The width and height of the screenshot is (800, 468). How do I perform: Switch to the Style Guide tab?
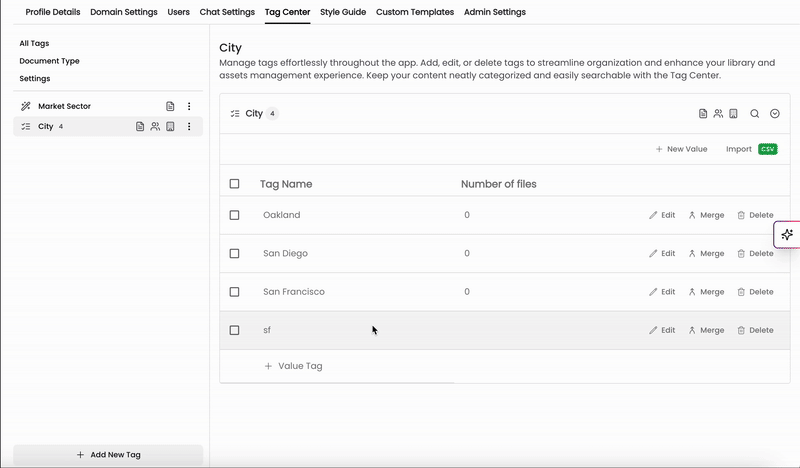[343, 12]
